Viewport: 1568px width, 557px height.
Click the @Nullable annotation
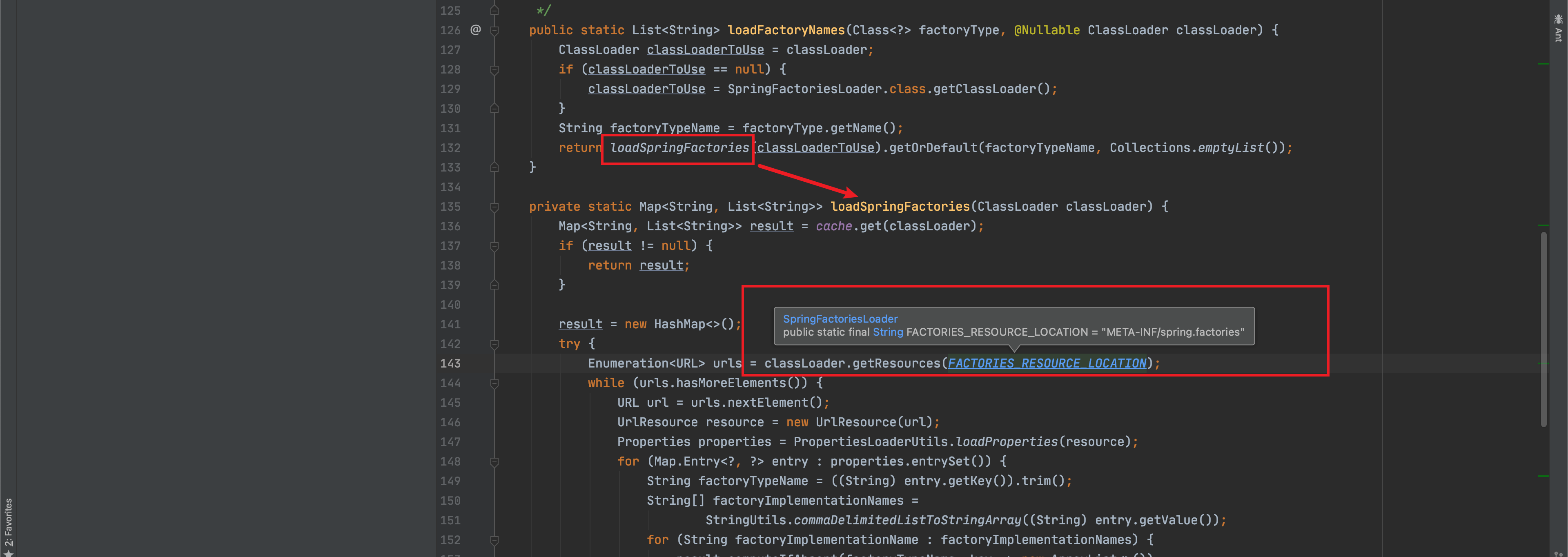1046,30
